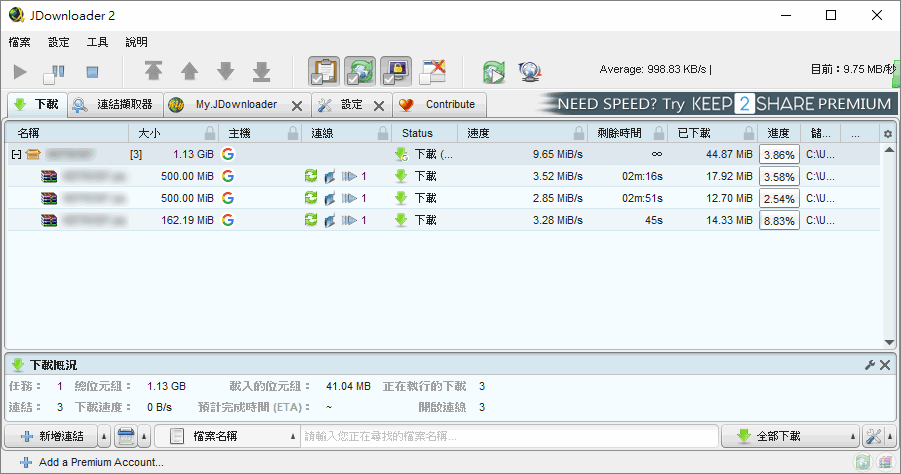Screen dimensions: 901x474
Task: Click the update check globe icon
Action: (529, 72)
